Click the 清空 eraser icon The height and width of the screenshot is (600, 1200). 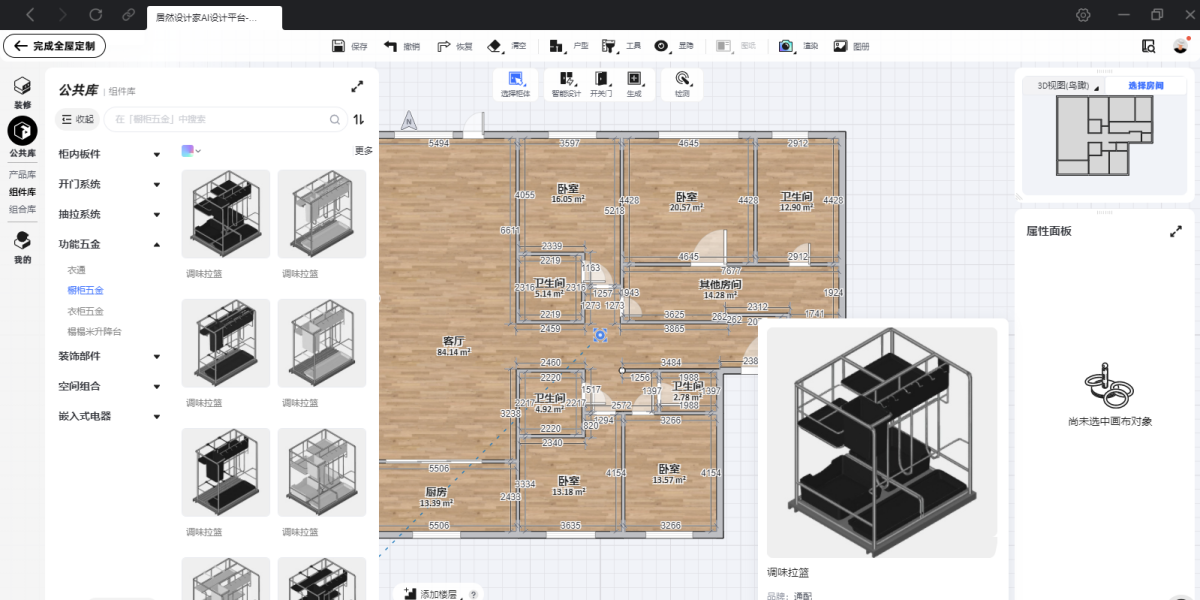(494, 46)
